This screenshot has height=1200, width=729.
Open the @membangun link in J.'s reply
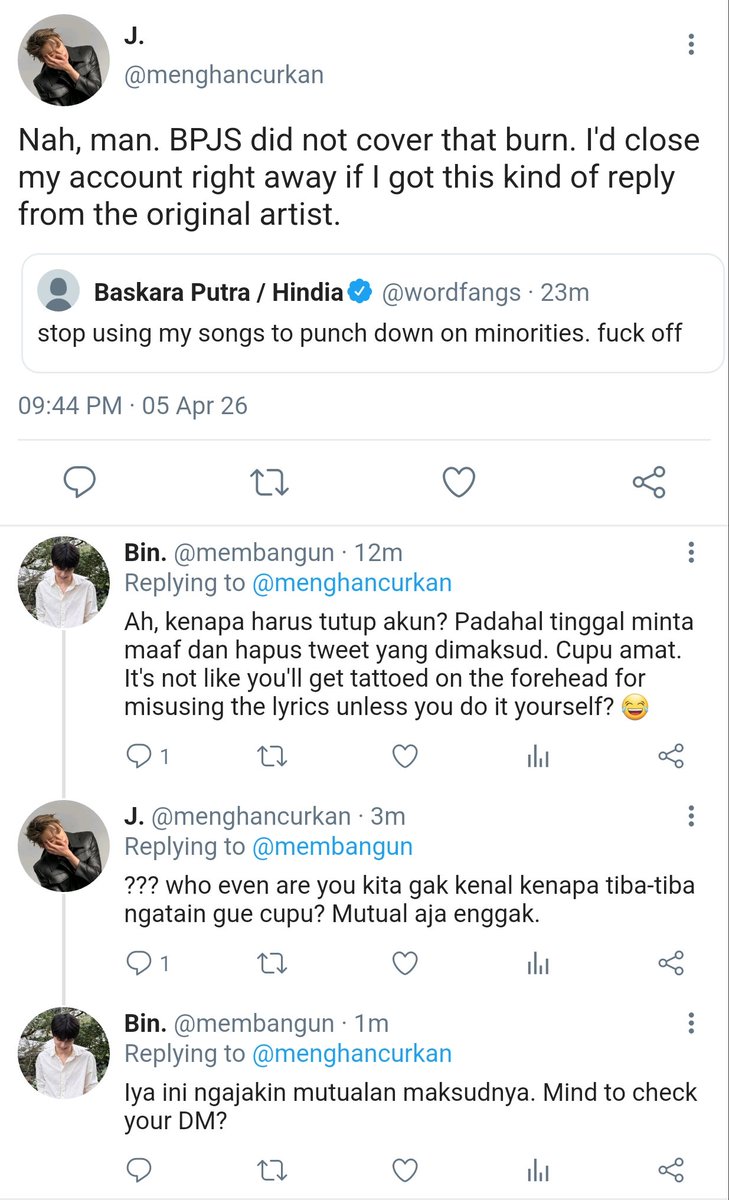tap(331, 847)
